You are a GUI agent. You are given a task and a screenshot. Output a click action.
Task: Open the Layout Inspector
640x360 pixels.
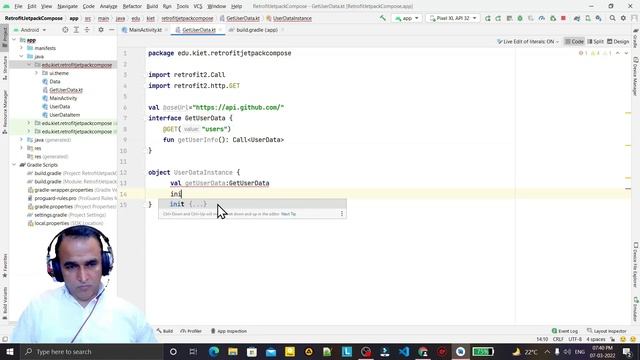(607, 331)
